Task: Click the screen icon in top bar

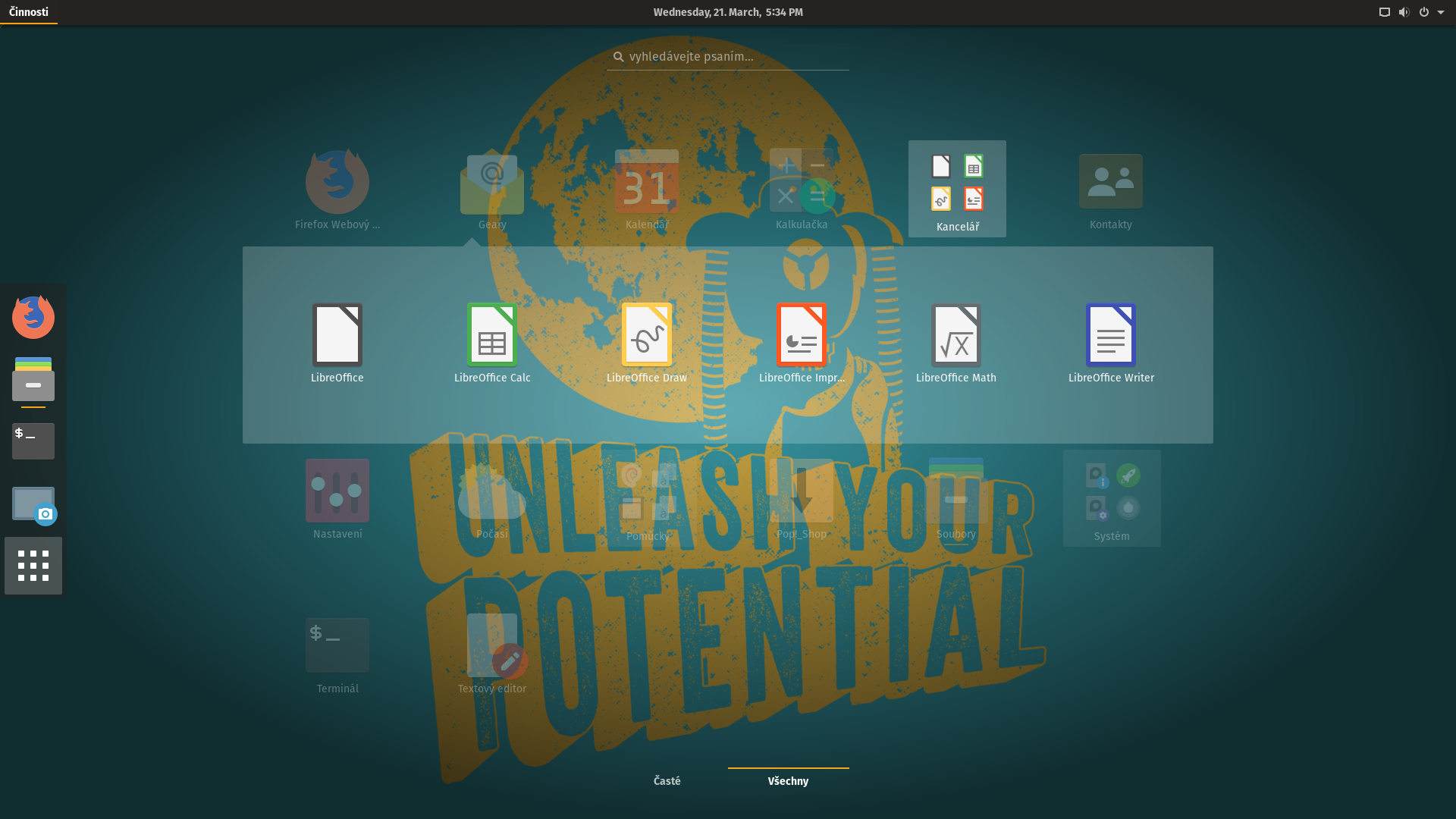Action: 1385,12
